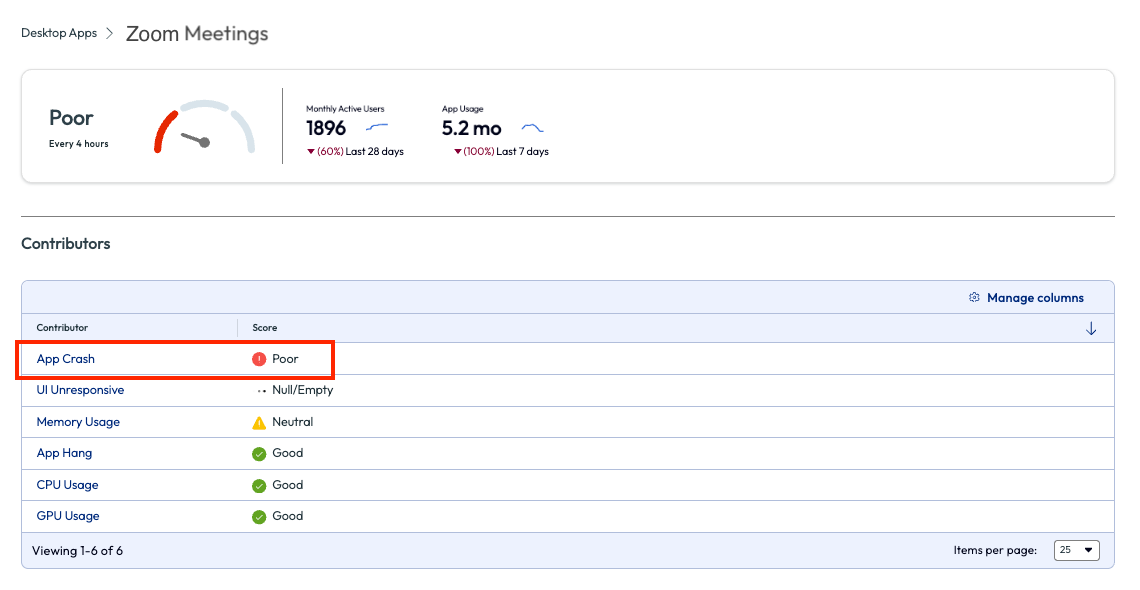
Task: Click the Poor score gauge
Action: coord(204,127)
